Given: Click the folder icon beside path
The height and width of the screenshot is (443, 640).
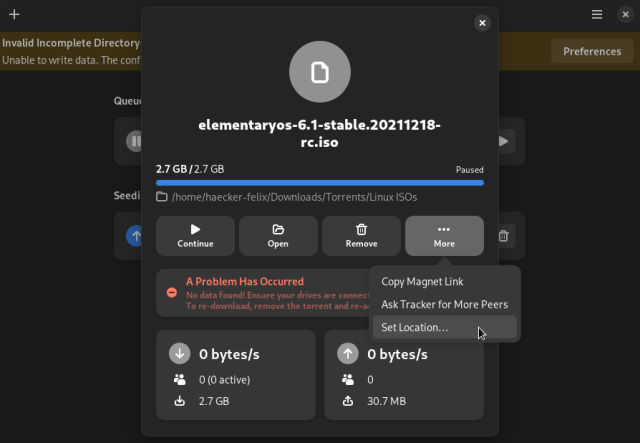Looking at the screenshot, I should [x=162, y=197].
